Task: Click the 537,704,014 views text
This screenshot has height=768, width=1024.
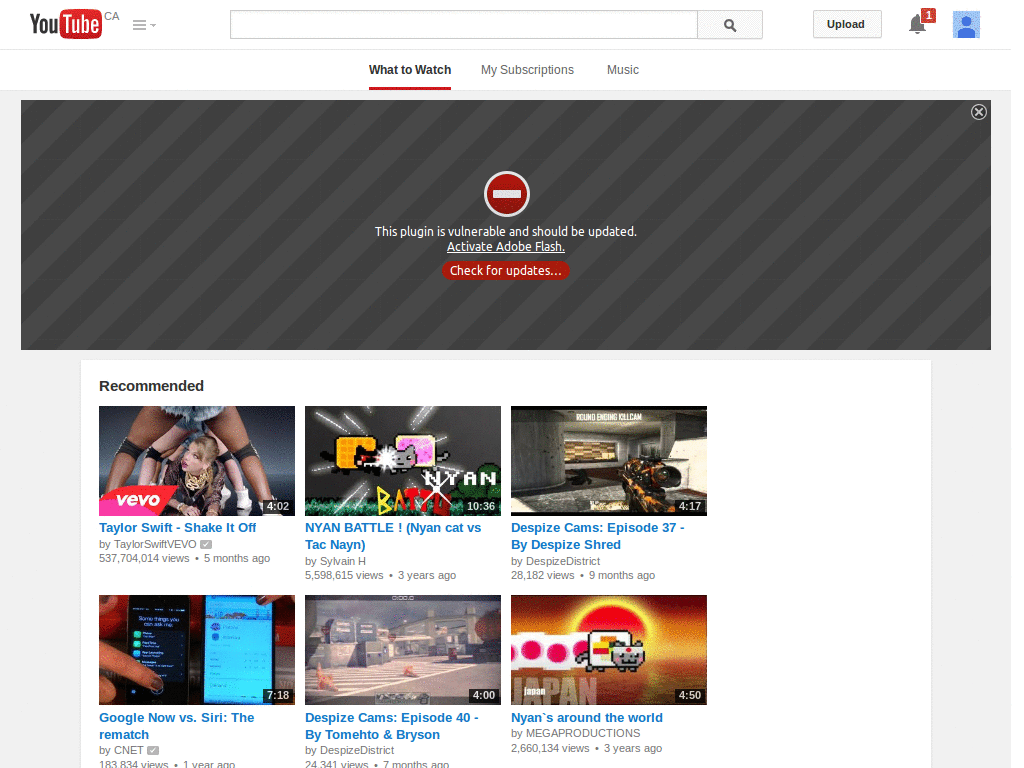Action: [144, 558]
